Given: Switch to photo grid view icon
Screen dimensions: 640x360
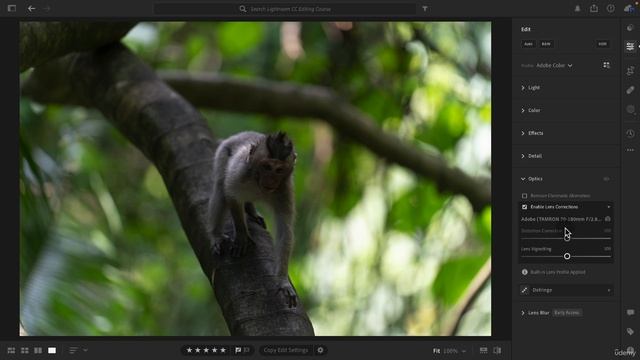Looking at the screenshot, I should click(x=11, y=350).
